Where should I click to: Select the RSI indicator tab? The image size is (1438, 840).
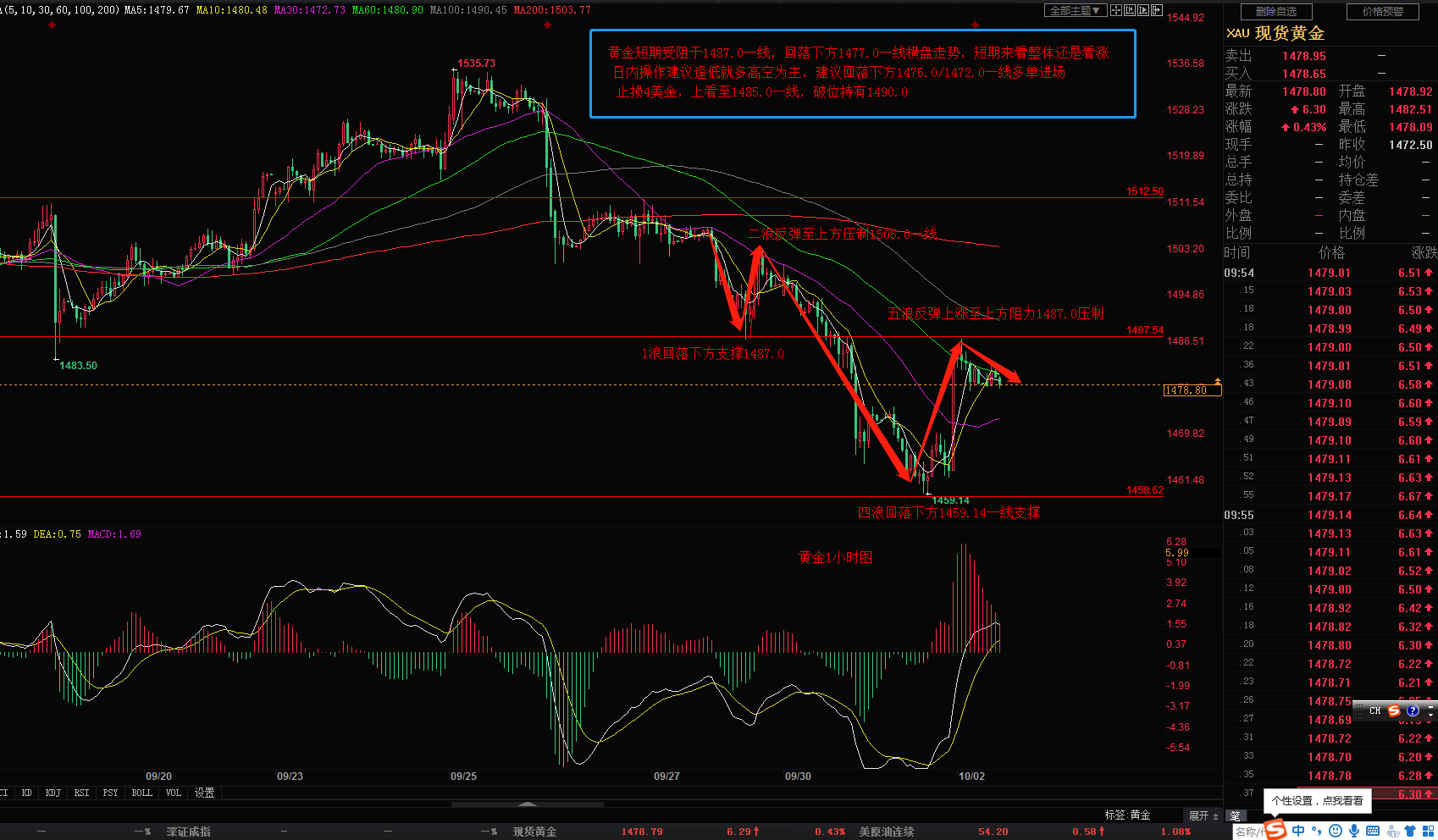[81, 793]
